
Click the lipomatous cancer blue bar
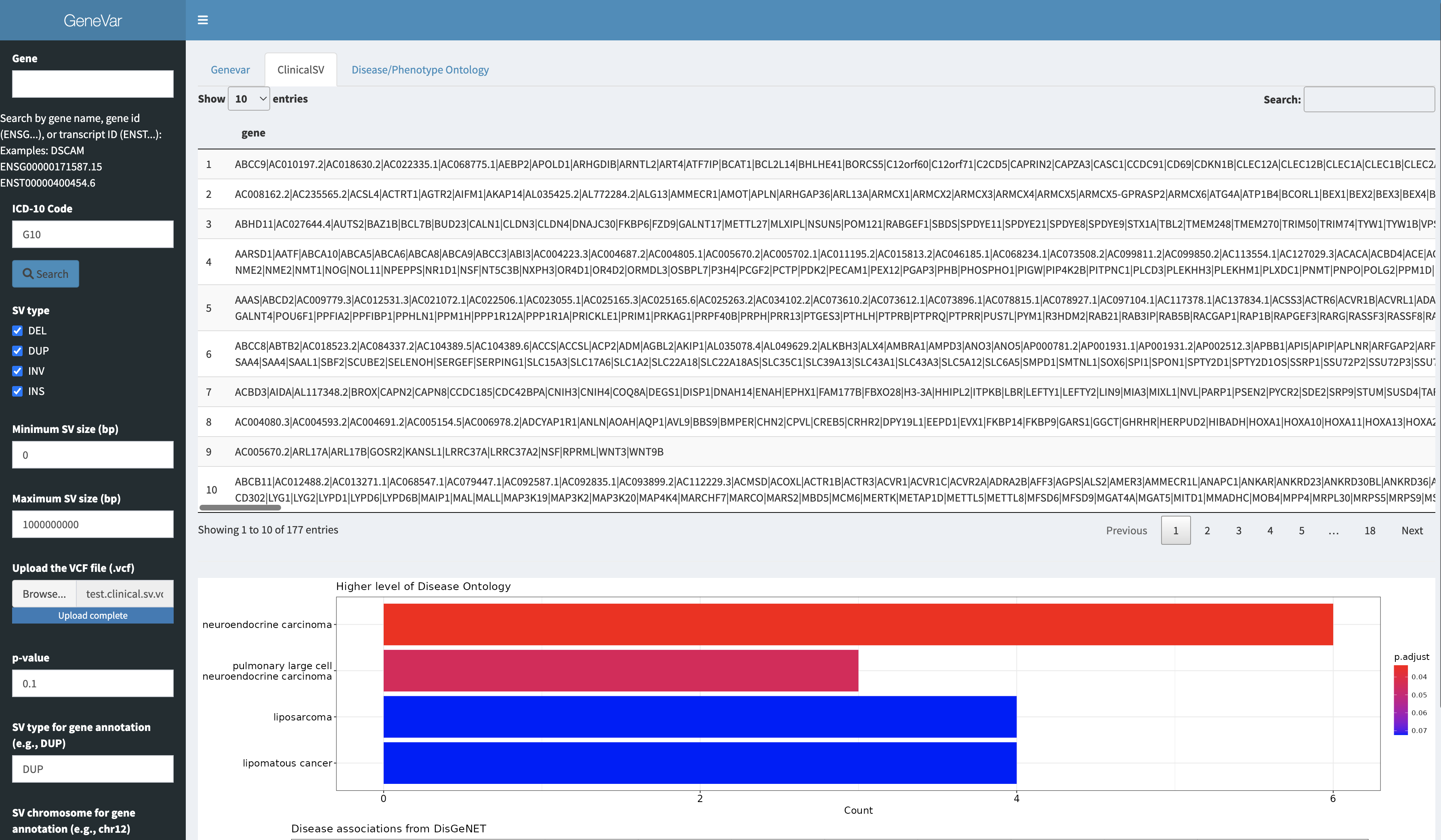coord(700,763)
